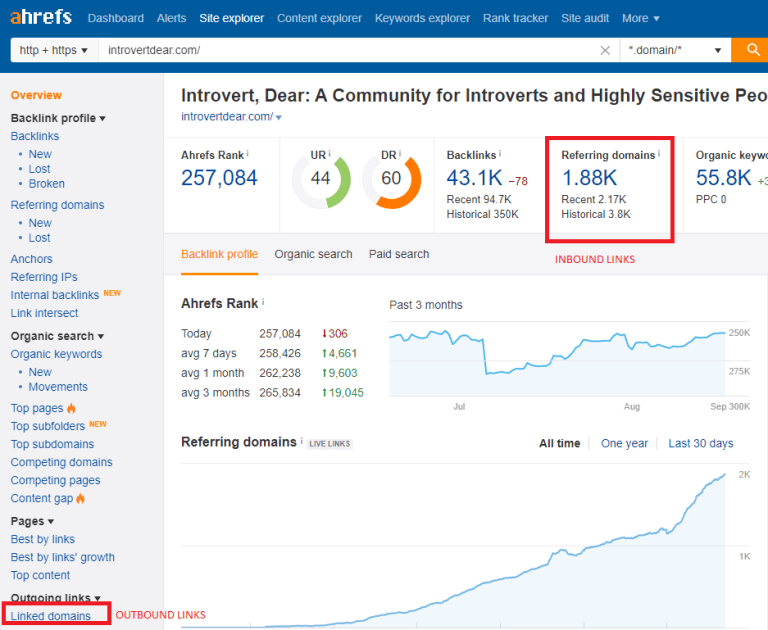
Task: Open Competing domains report
Action: point(62,462)
